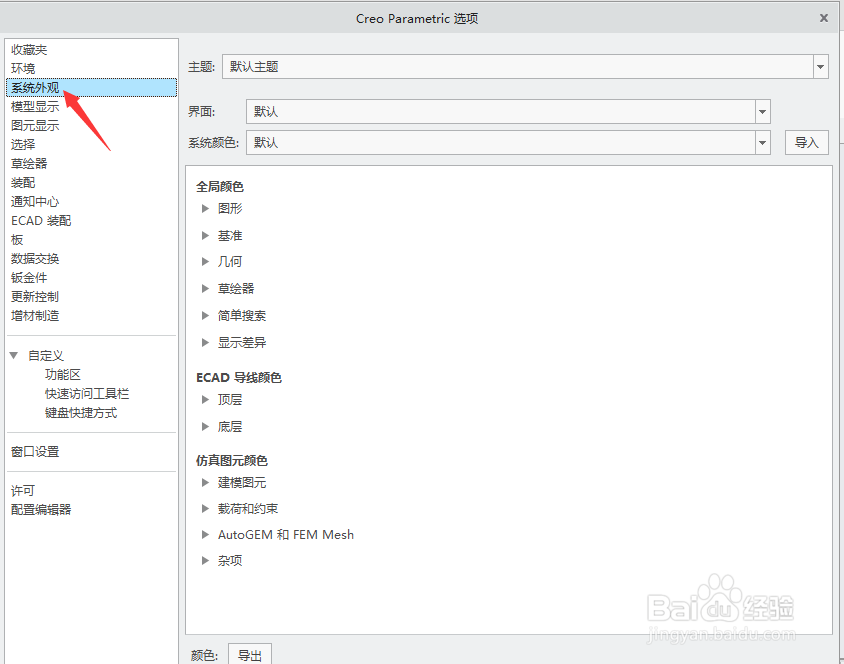
Task: Select 通知中心 in the sidebar
Action: [x=35, y=201]
